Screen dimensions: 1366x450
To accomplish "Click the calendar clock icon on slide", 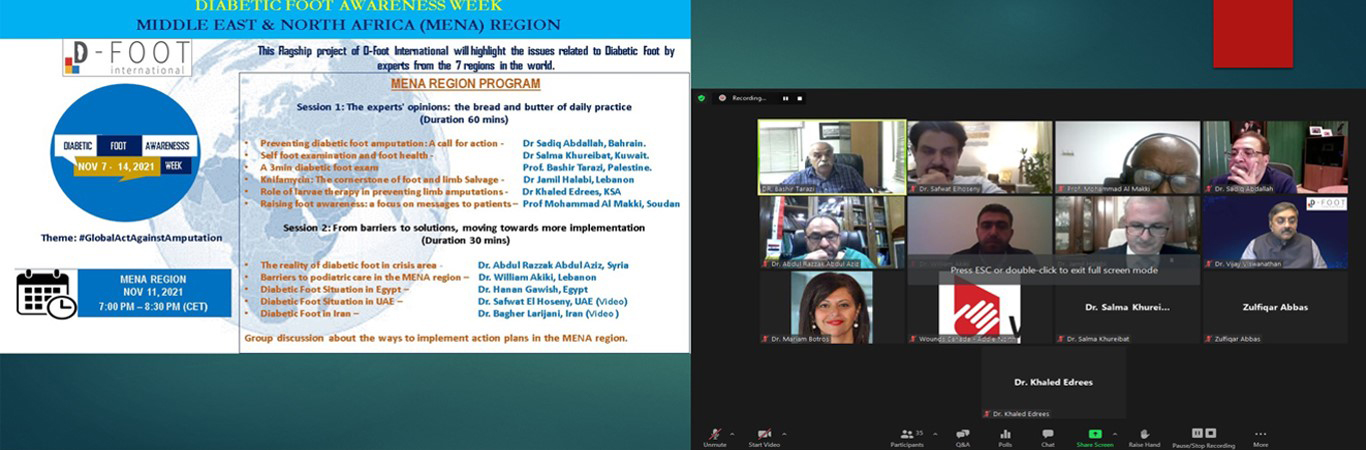I will click(46, 294).
